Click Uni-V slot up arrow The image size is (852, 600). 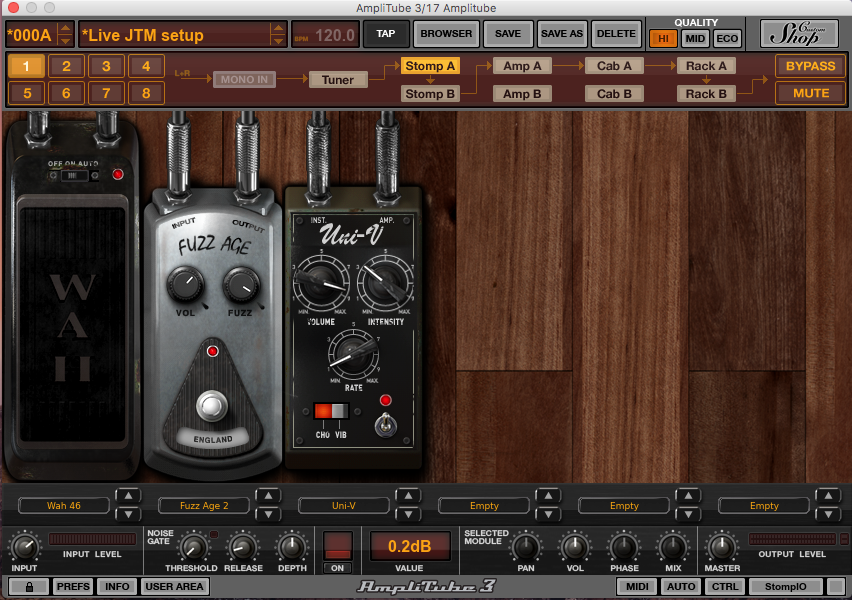pyautogui.click(x=408, y=496)
